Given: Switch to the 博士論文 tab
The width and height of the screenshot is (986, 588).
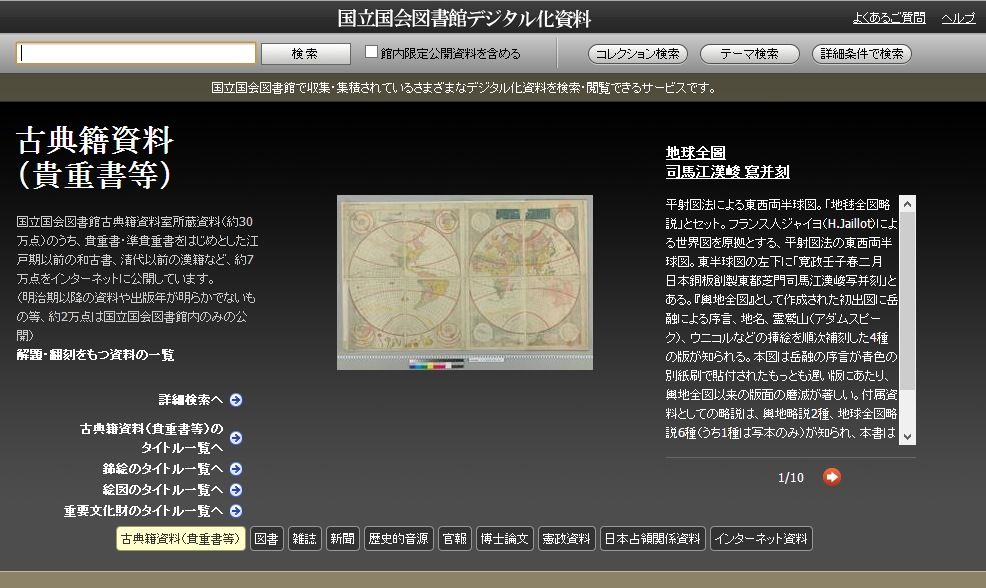Looking at the screenshot, I should 505,539.
